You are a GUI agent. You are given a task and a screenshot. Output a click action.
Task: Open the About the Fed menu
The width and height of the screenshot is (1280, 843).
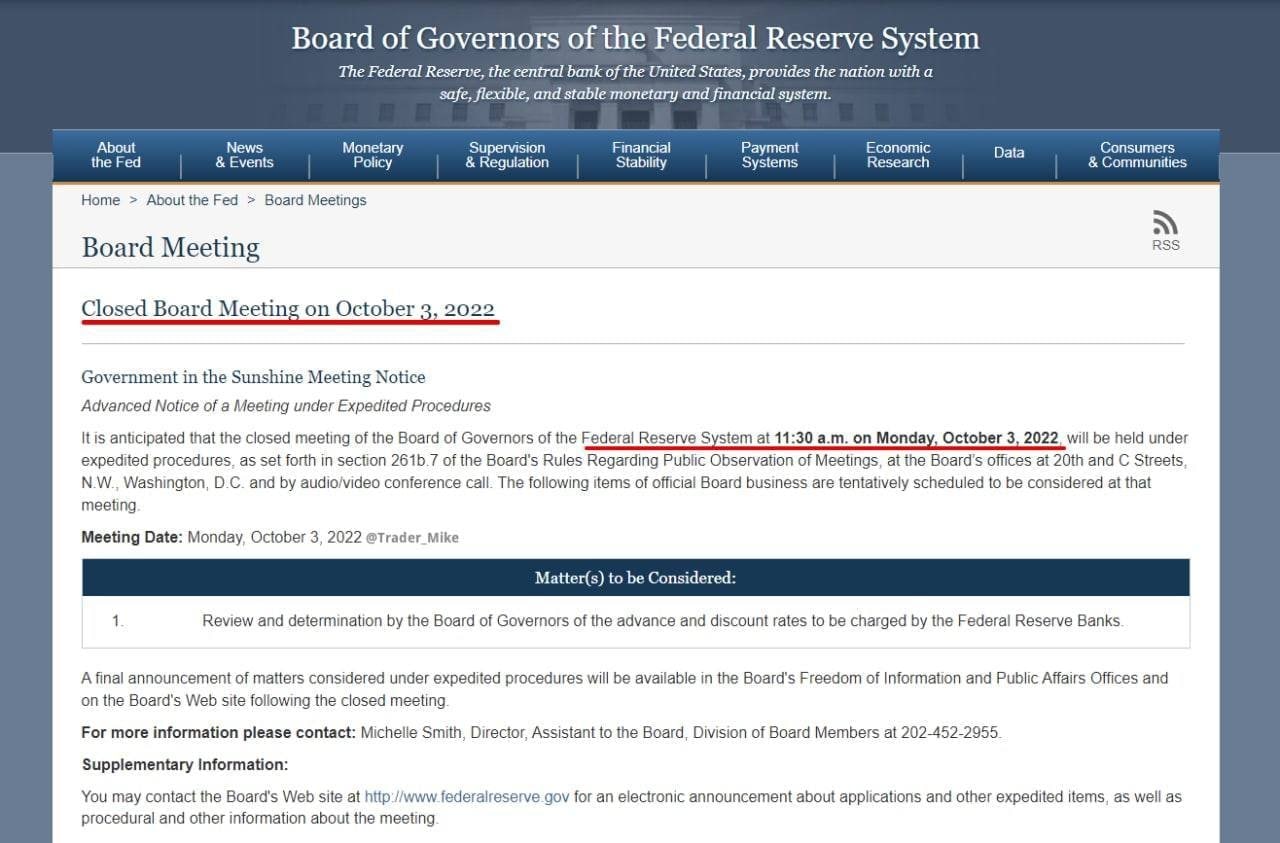(x=116, y=155)
